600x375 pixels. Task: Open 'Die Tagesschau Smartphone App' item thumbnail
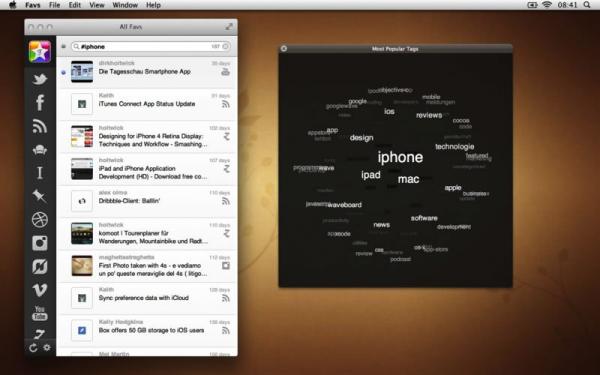(82, 72)
